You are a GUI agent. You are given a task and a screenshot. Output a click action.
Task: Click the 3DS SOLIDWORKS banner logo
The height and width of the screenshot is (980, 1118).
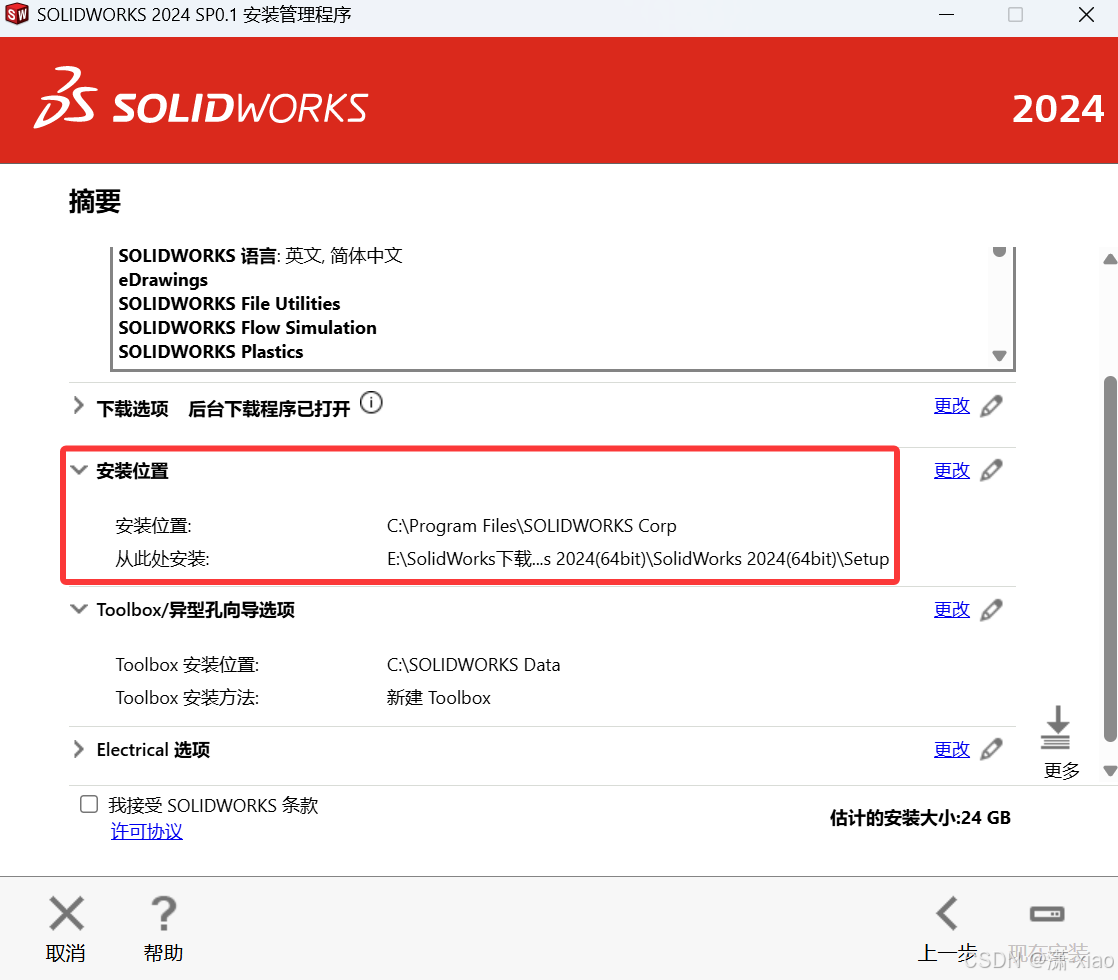[200, 99]
